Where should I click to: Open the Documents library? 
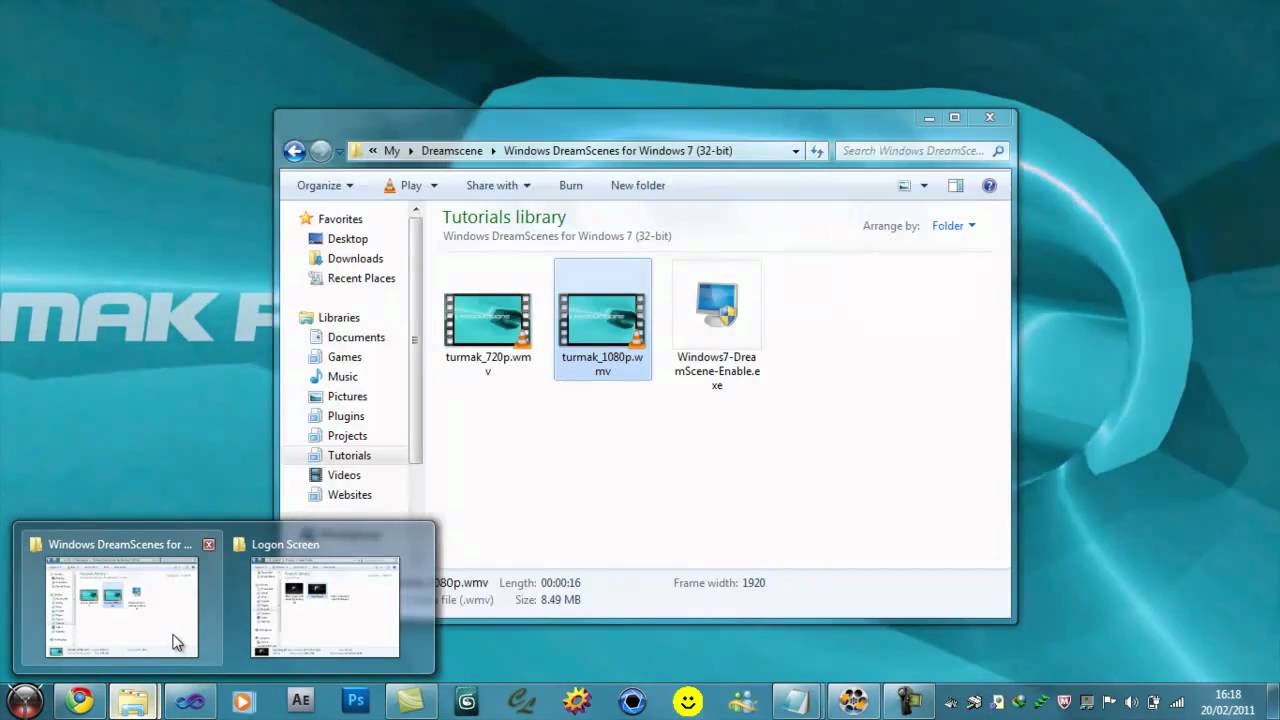pos(356,338)
